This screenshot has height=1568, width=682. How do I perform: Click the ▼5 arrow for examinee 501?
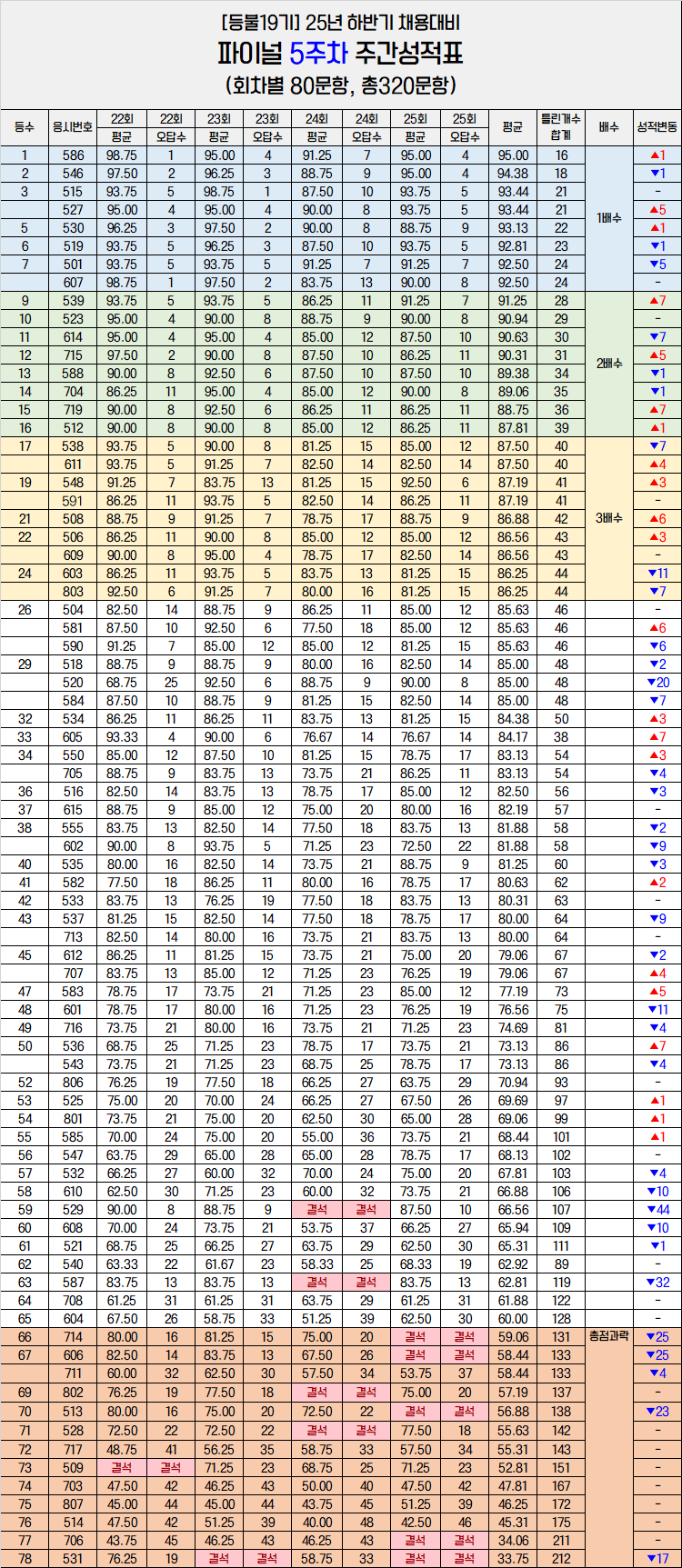[657, 265]
